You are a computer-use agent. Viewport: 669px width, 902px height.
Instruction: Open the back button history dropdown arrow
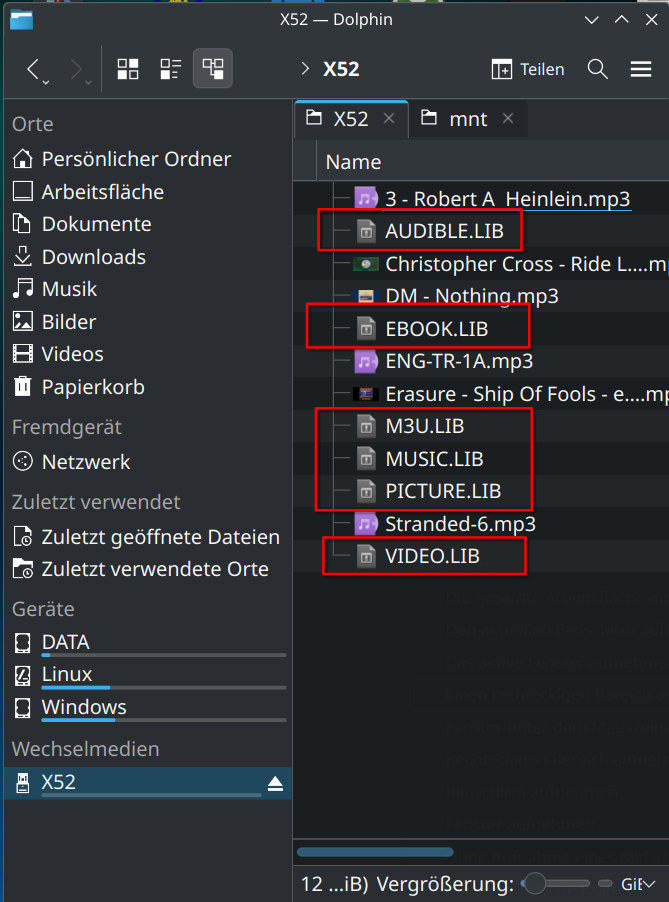pyautogui.click(x=46, y=83)
